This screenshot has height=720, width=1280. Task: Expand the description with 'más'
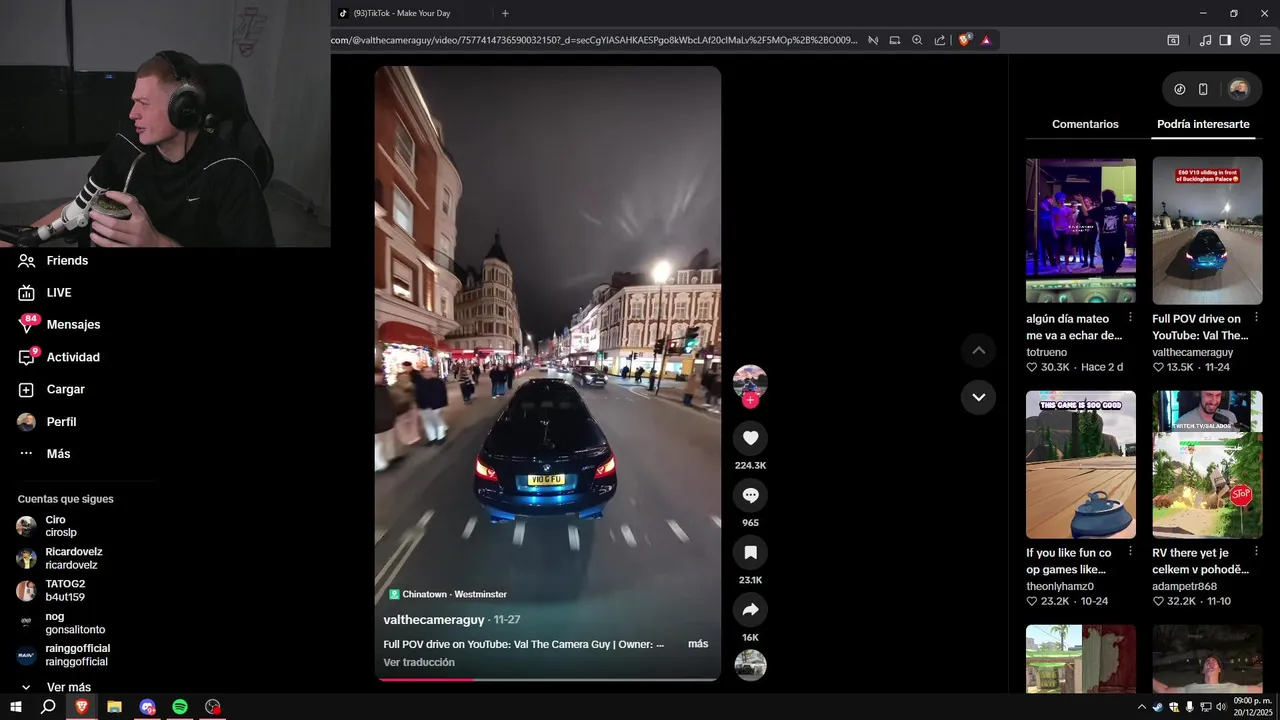coord(698,644)
